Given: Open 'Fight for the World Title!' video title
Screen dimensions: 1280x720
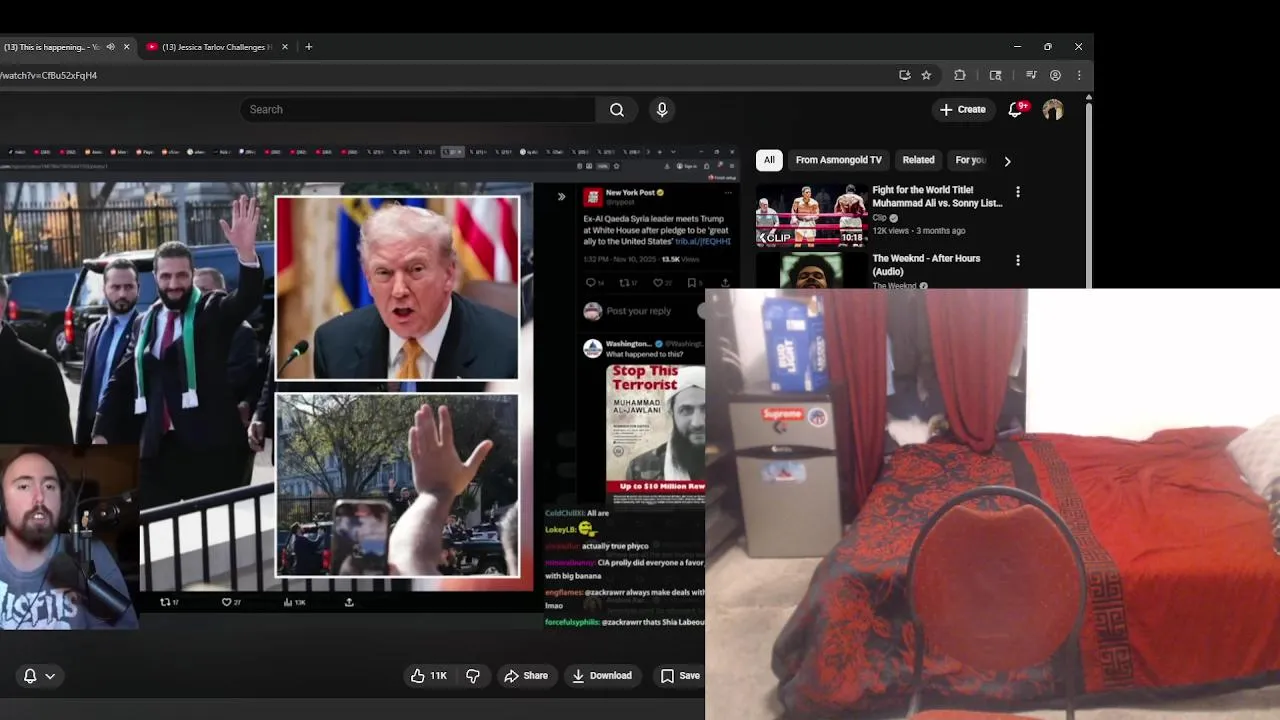Looking at the screenshot, I should click(x=937, y=196).
